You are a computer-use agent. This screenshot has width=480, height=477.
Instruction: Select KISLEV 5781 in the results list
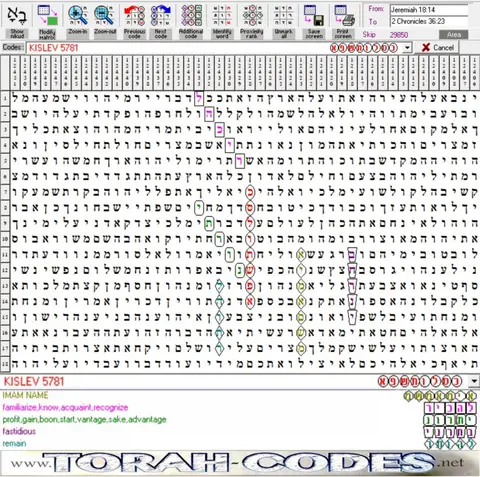[34, 381]
